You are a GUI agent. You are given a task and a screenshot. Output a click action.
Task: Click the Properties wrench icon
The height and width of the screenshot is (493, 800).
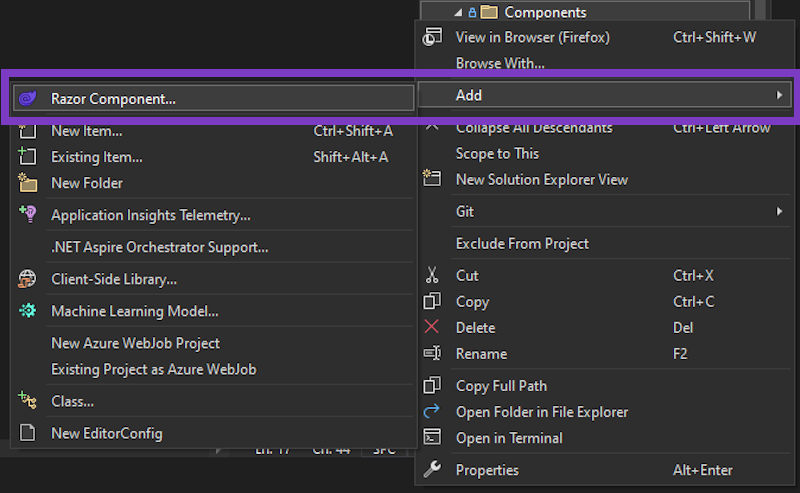pyautogui.click(x=432, y=469)
